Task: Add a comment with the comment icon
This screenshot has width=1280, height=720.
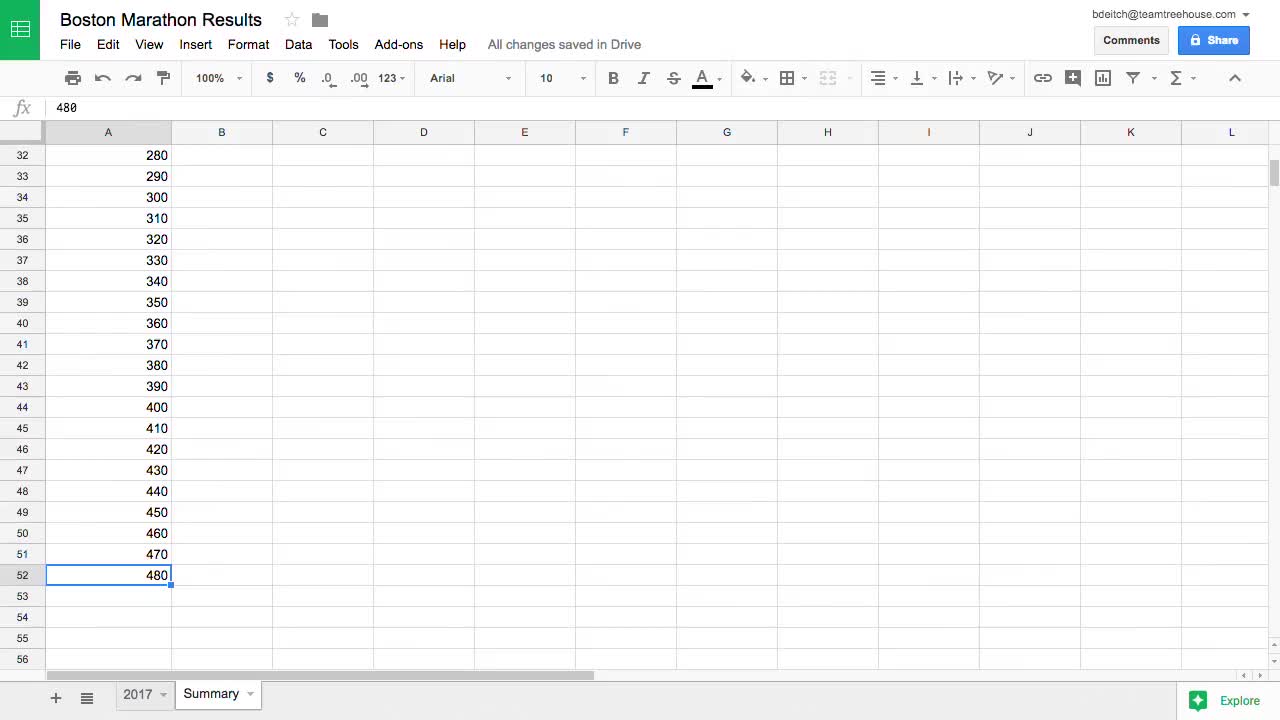Action: [x=1073, y=78]
